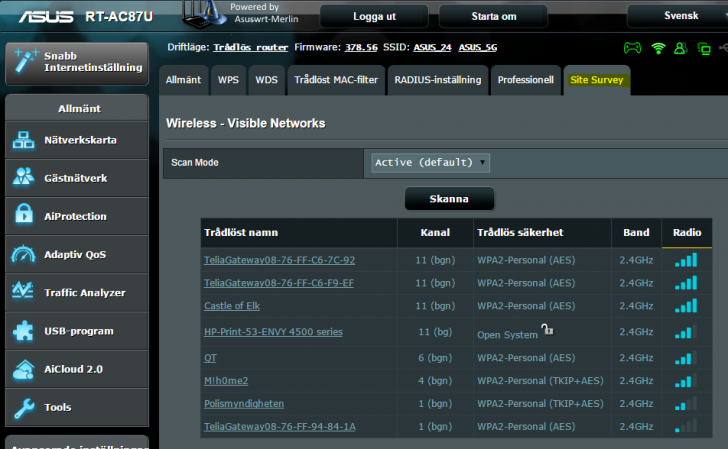Open the Scan Mode dropdown
This screenshot has width=728, height=449.
tap(430, 163)
